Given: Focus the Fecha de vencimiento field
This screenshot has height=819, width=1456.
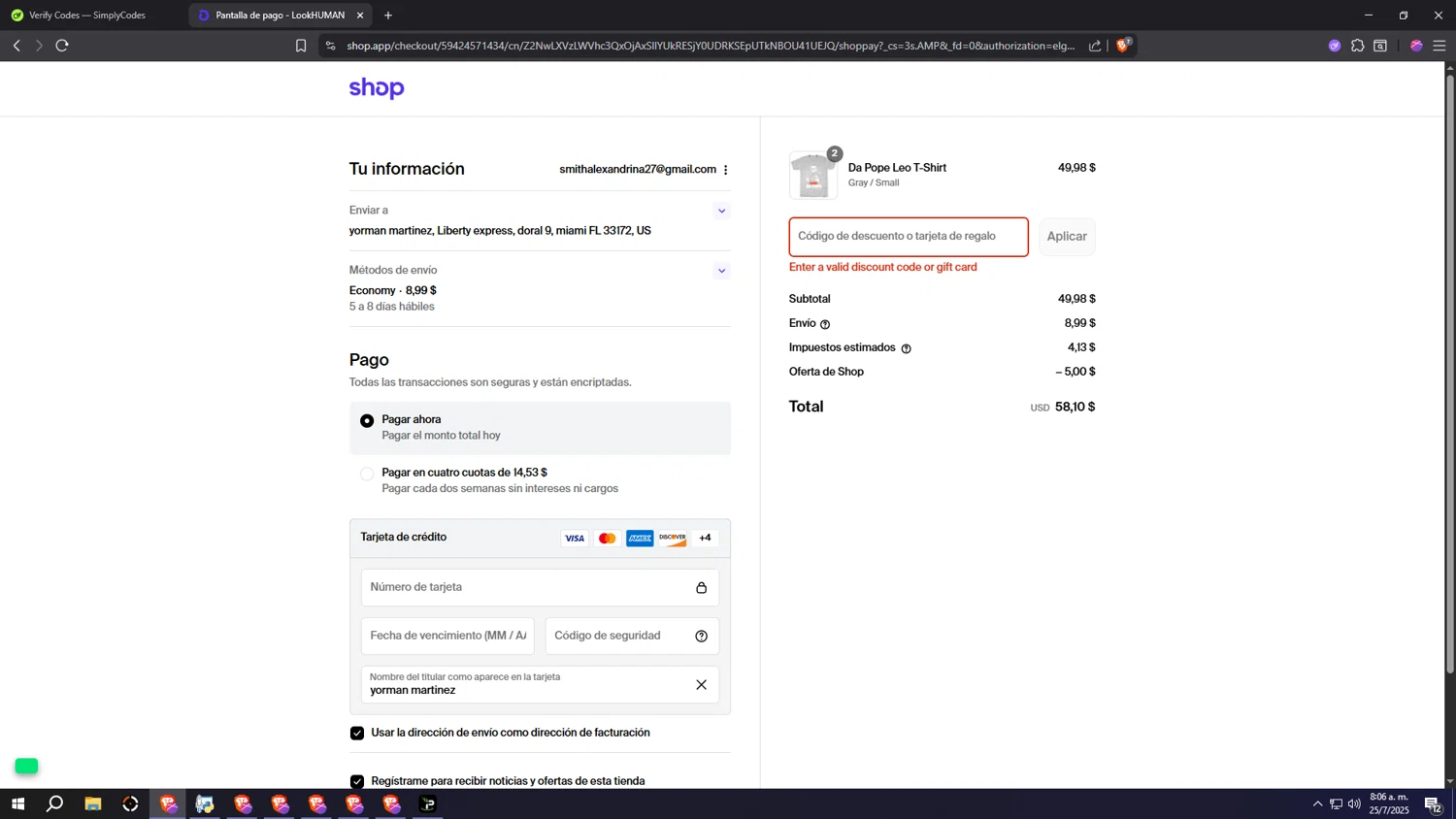Looking at the screenshot, I should pos(447,637).
